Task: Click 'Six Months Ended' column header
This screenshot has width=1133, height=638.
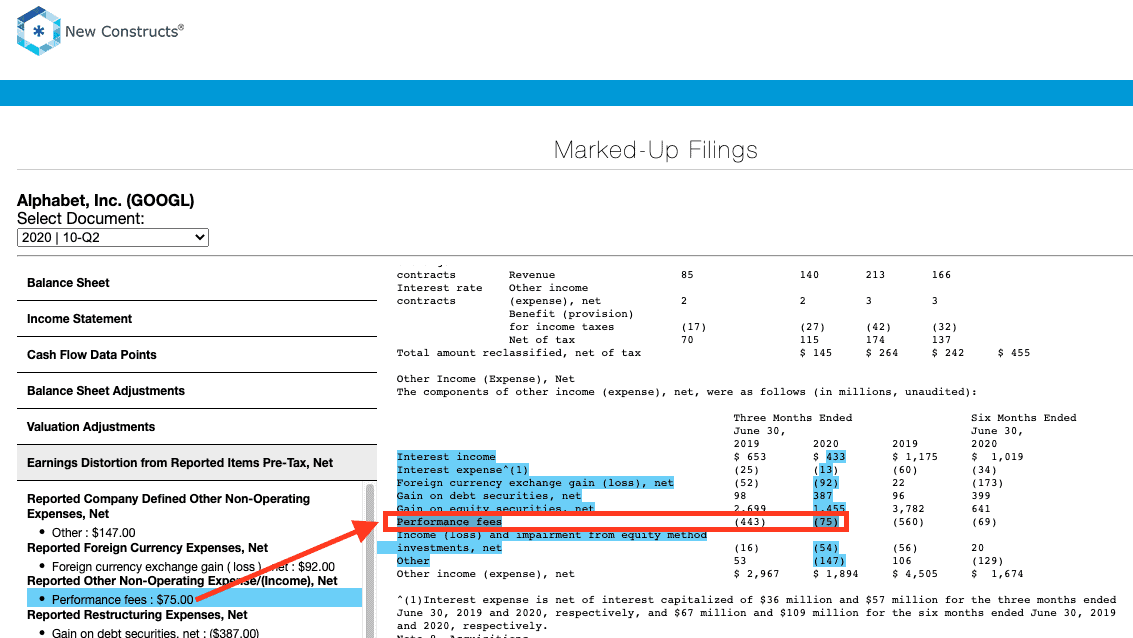Action: (1023, 418)
